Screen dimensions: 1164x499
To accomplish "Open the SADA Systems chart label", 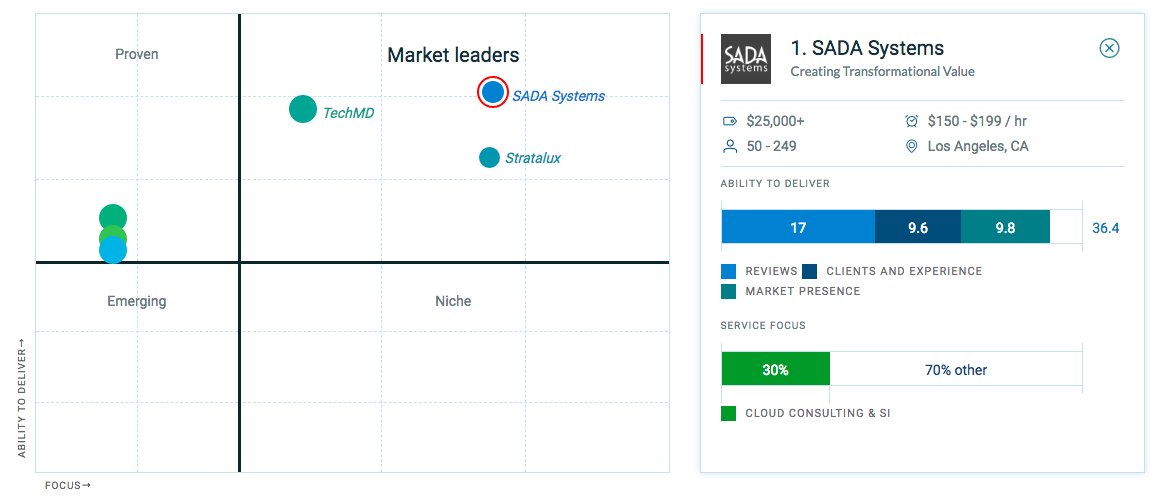I will 558,96.
